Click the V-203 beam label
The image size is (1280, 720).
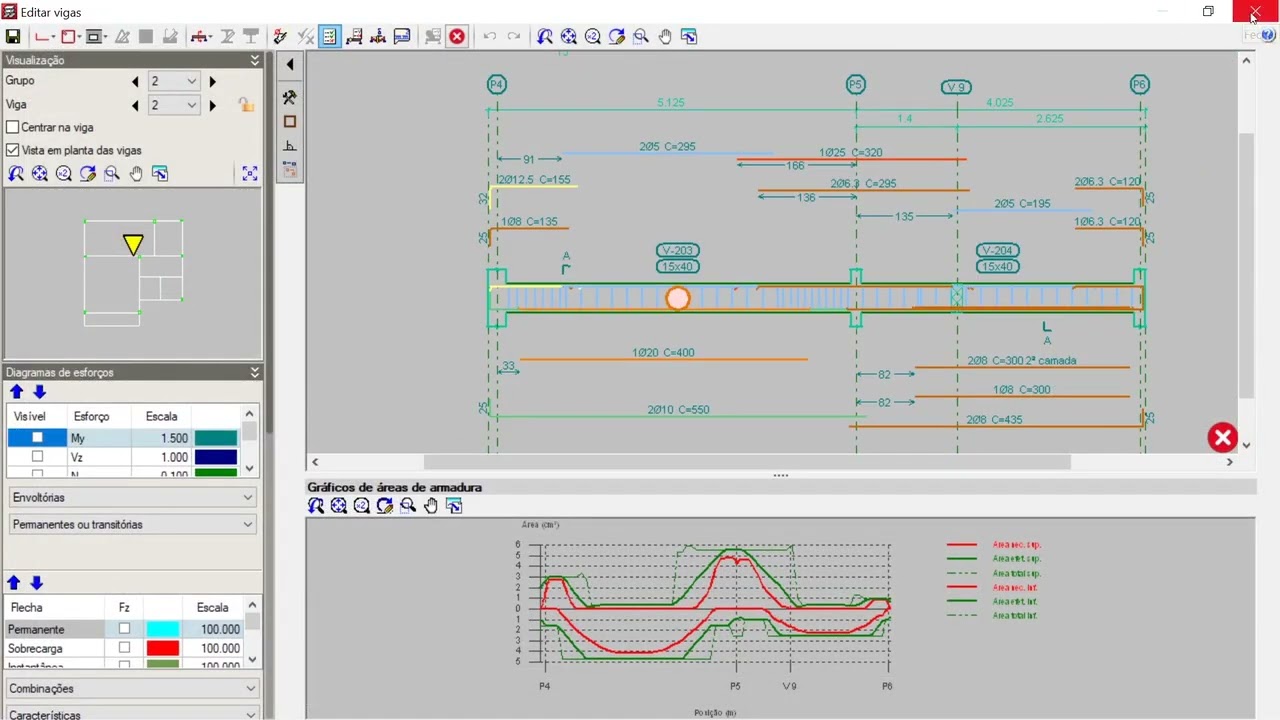click(x=677, y=250)
